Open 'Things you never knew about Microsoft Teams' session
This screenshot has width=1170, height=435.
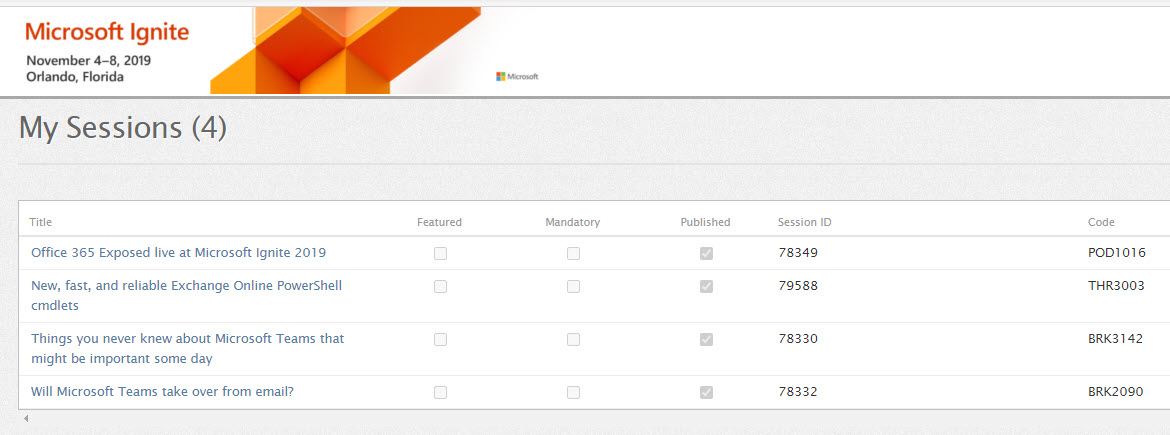point(187,348)
